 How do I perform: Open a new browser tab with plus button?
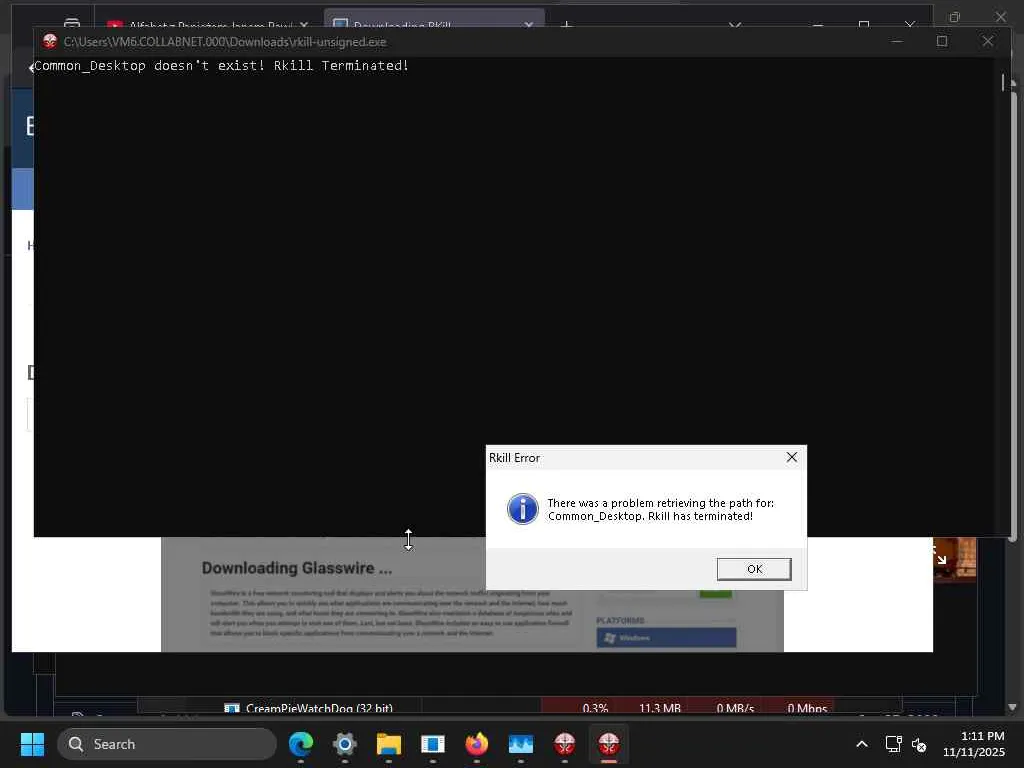coord(566,25)
